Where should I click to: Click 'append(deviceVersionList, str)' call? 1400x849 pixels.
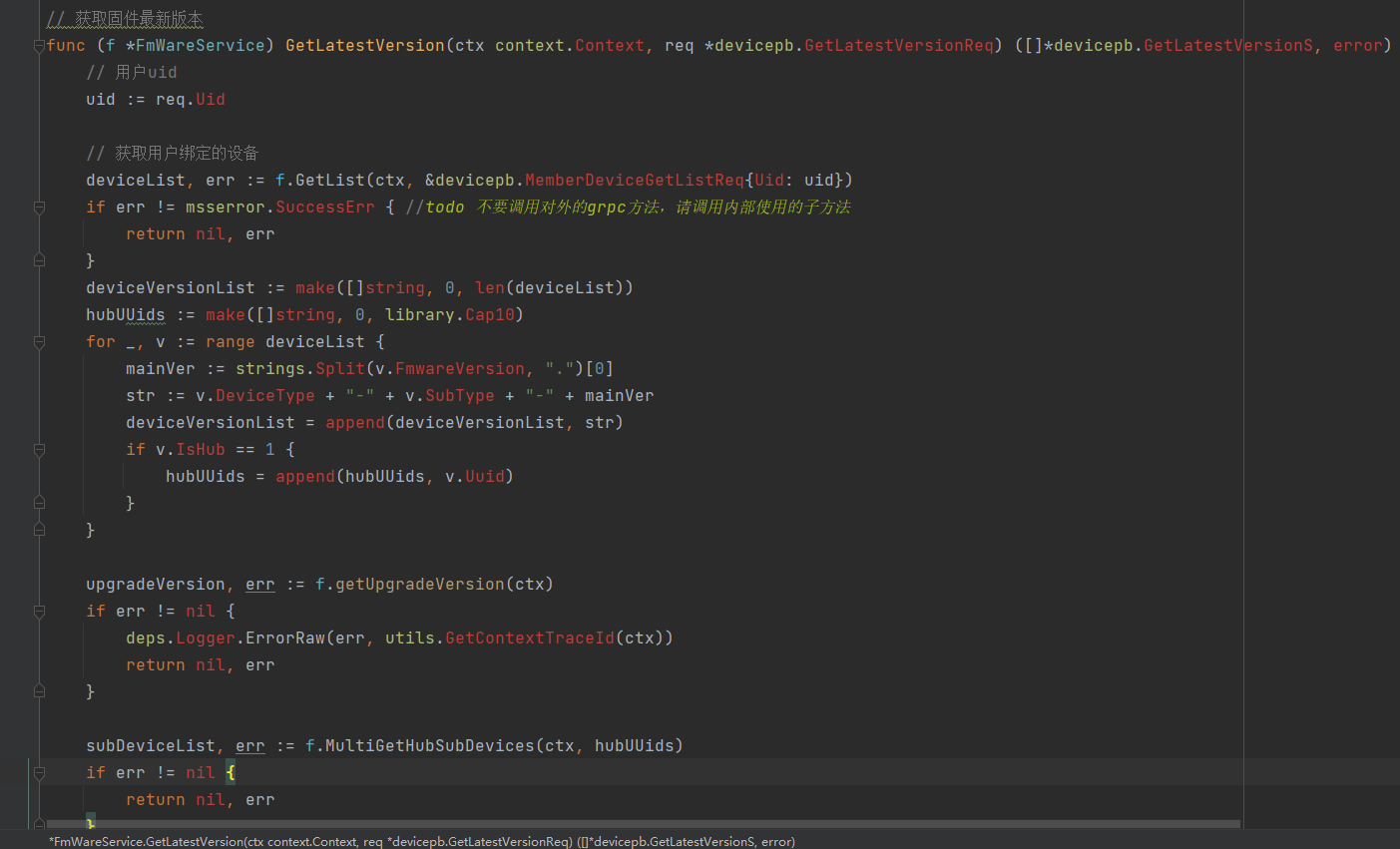click(474, 423)
